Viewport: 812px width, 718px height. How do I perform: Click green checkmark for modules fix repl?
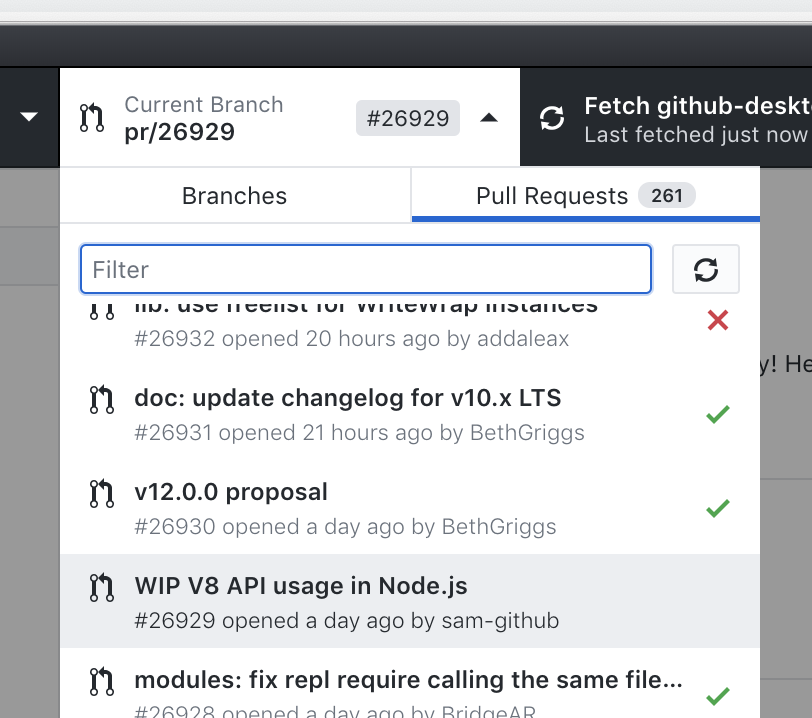pos(717,695)
